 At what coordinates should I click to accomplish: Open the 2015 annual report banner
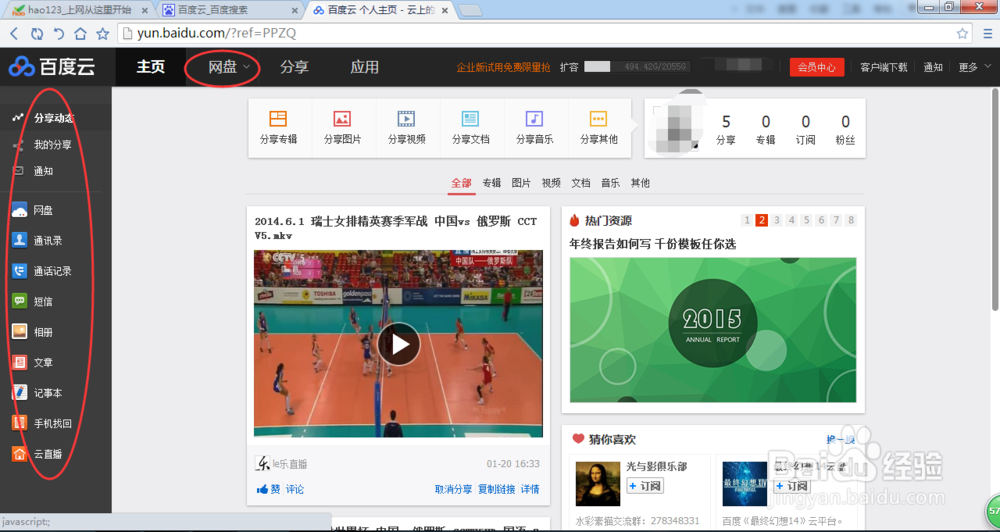[713, 330]
